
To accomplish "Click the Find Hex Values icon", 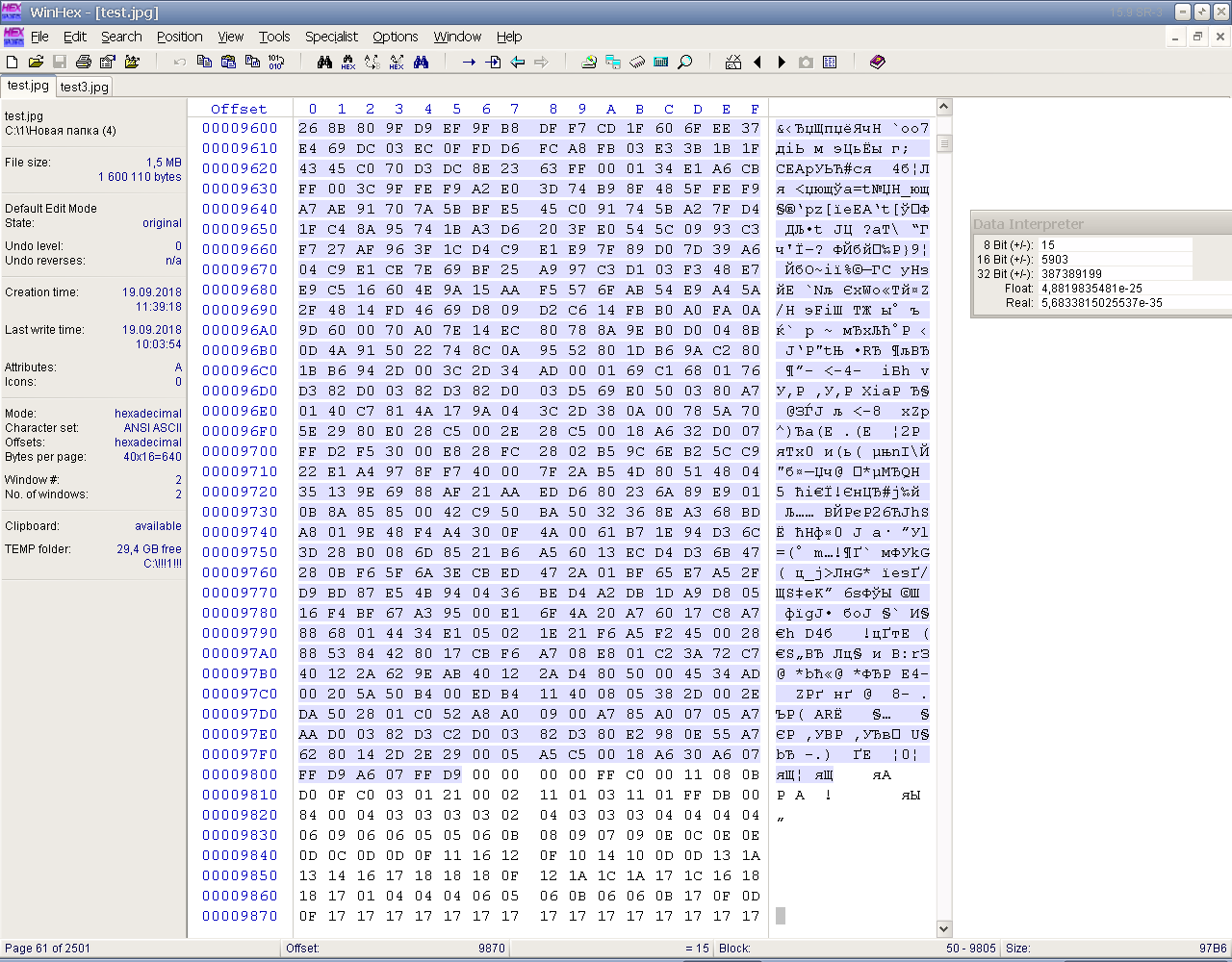I will 348,62.
